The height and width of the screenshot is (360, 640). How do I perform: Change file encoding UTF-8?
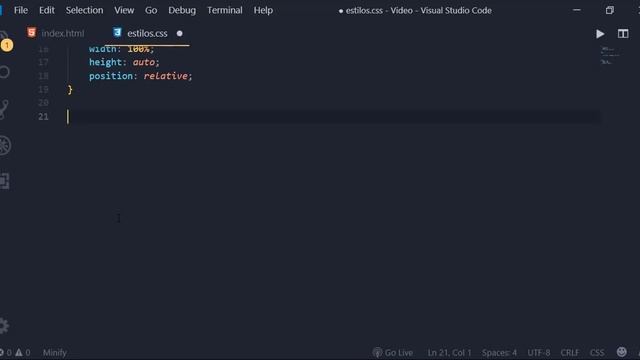click(x=539, y=352)
